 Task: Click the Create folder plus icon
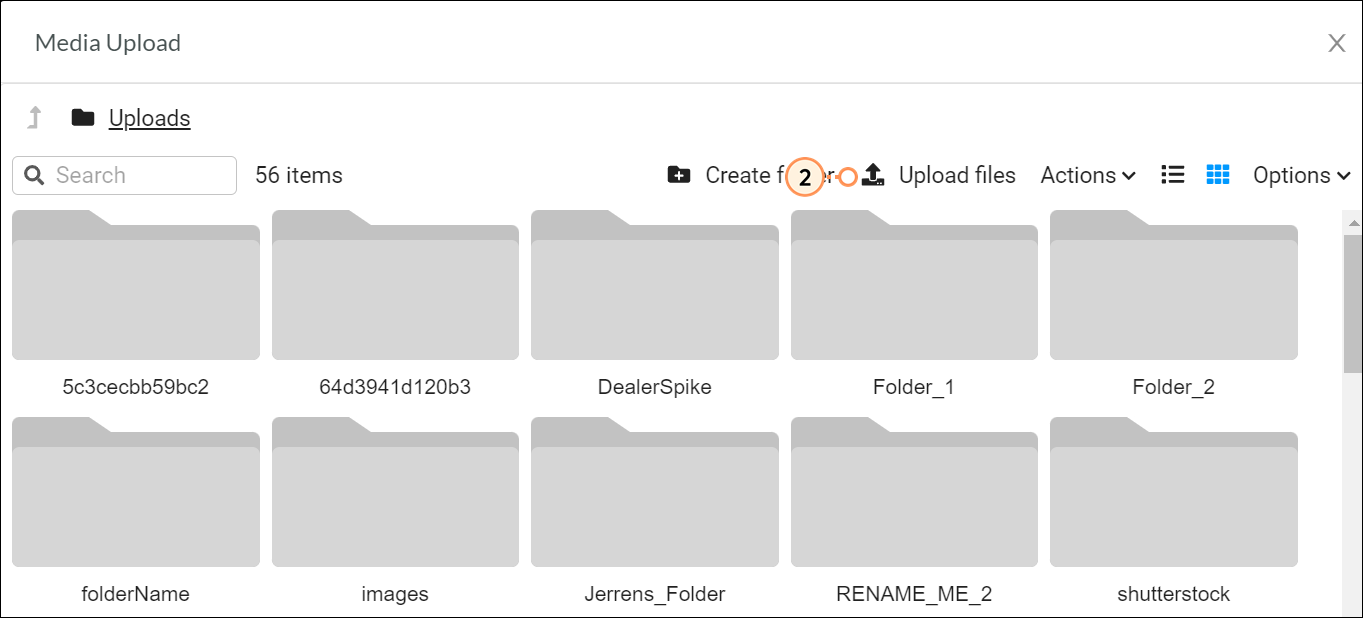(x=679, y=175)
